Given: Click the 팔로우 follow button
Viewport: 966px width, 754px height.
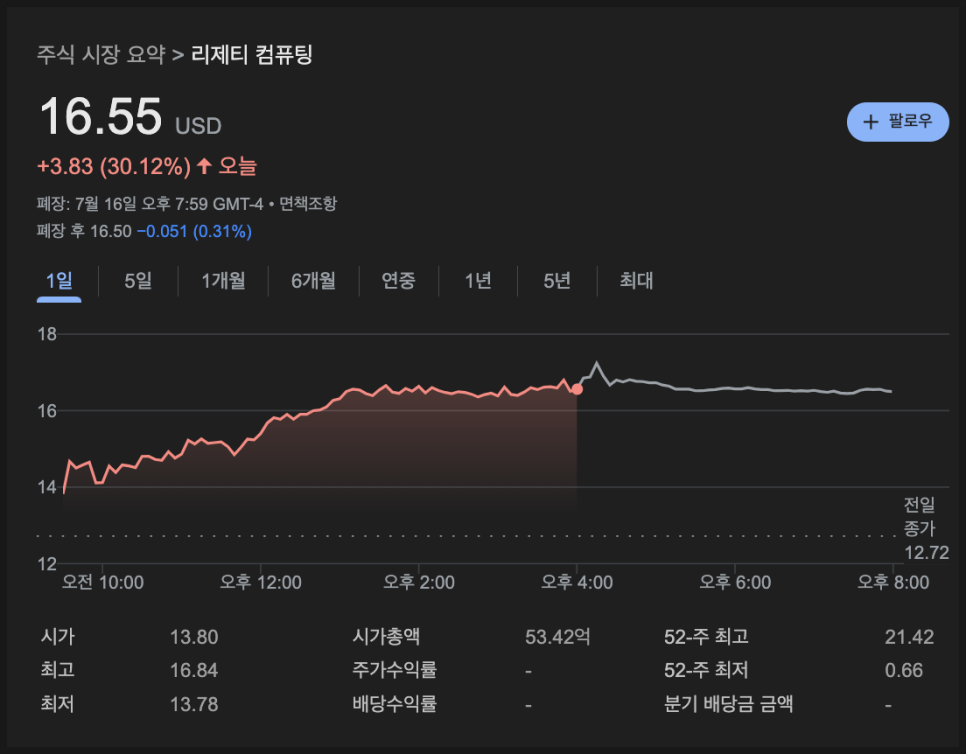Looking at the screenshot, I should pos(898,121).
